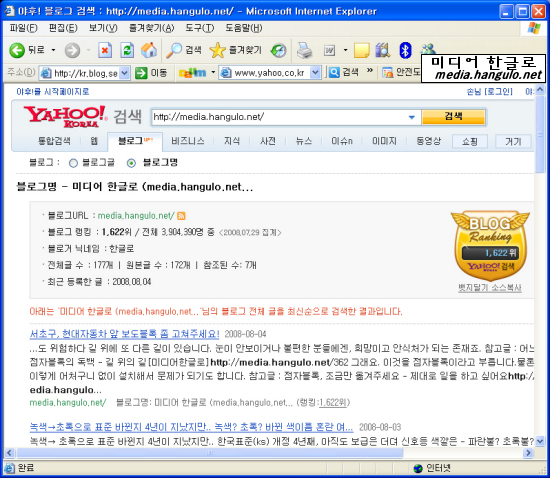Image resolution: width=550 pixels, height=478 pixels.
Task: Click the 뱃지달기 소스복사 link
Action: [490, 288]
